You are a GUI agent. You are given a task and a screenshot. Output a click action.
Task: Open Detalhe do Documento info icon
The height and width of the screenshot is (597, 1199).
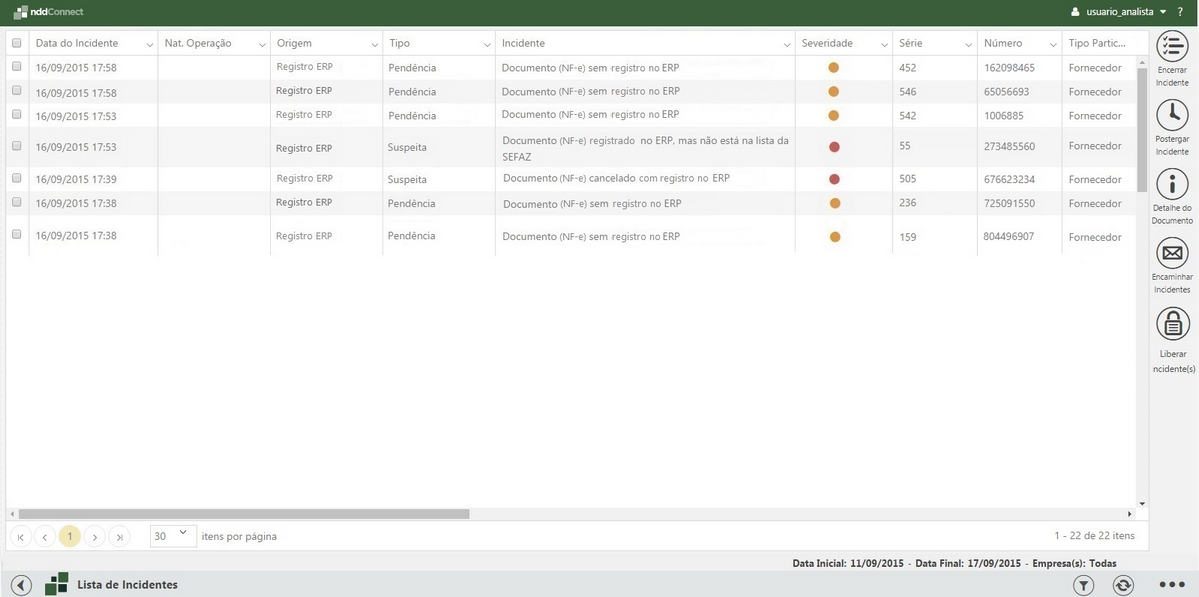1172,183
